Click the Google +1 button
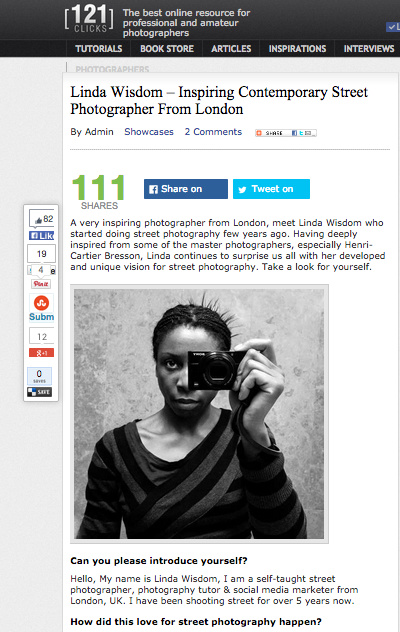Screen dimensions: 400x632 [41, 353]
